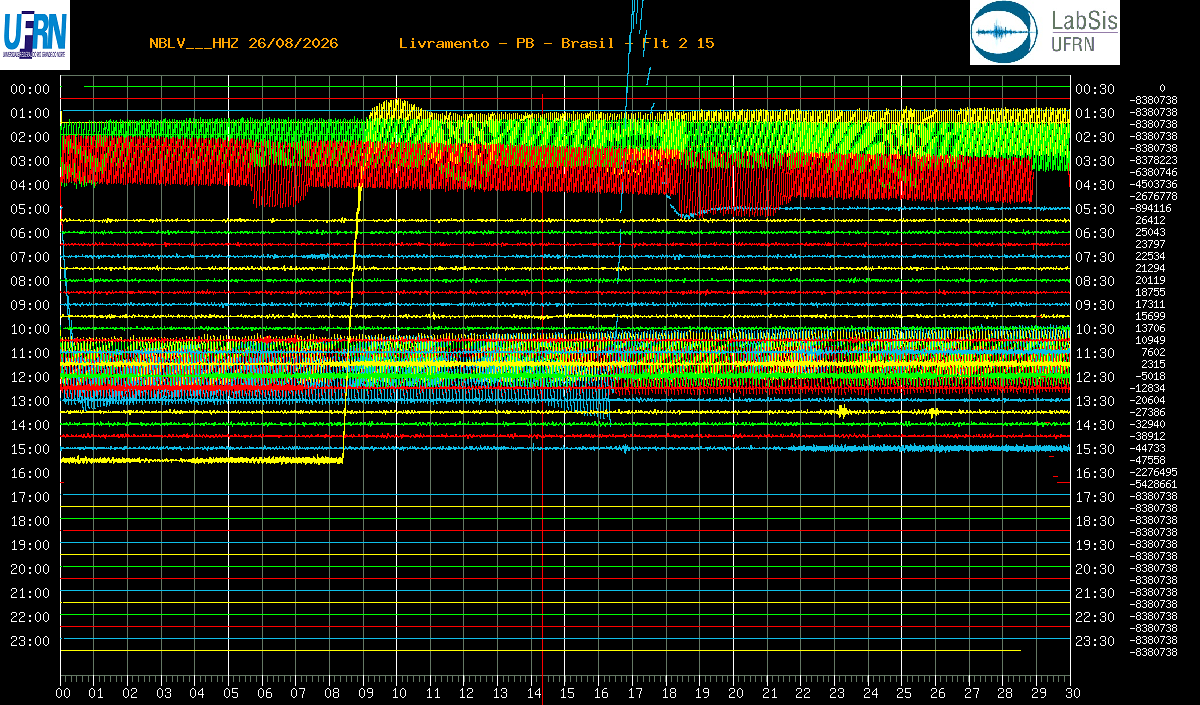Click amplitude value 25043
Image resolution: width=1200 pixels, height=705 pixels.
[1150, 232]
